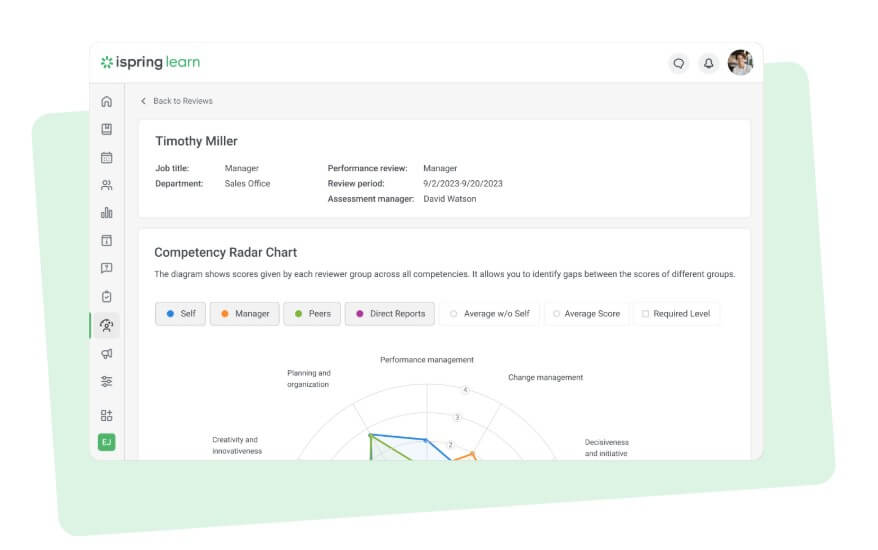Click the review period 9/2/2023-9/20/2023 value
The width and height of the screenshot is (878, 550).
[463, 184]
